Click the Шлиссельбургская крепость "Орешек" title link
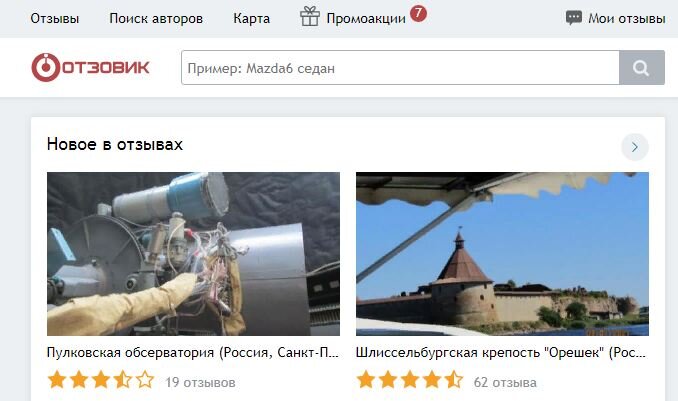 click(501, 353)
